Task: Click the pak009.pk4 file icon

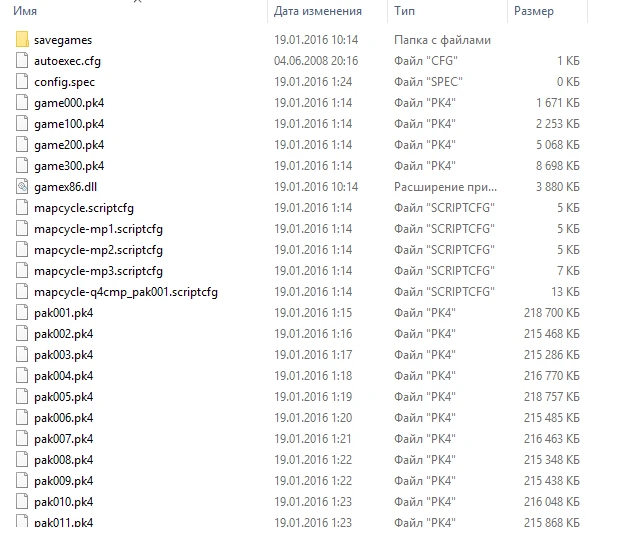Action: point(22,481)
